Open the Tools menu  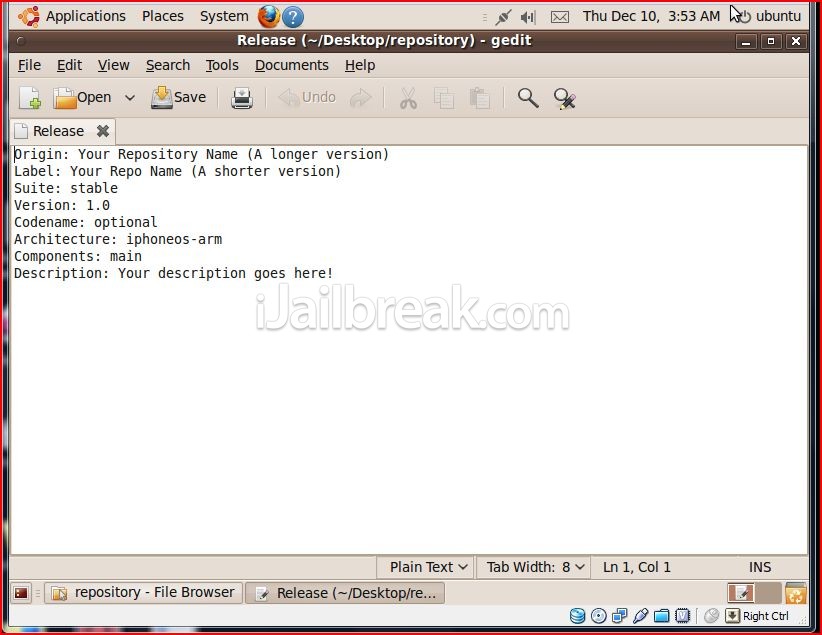click(x=222, y=66)
